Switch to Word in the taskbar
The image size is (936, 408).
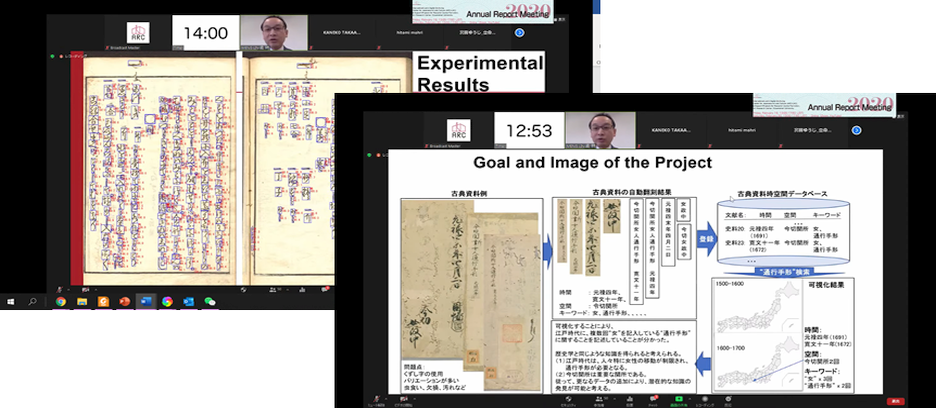pyautogui.click(x=146, y=302)
